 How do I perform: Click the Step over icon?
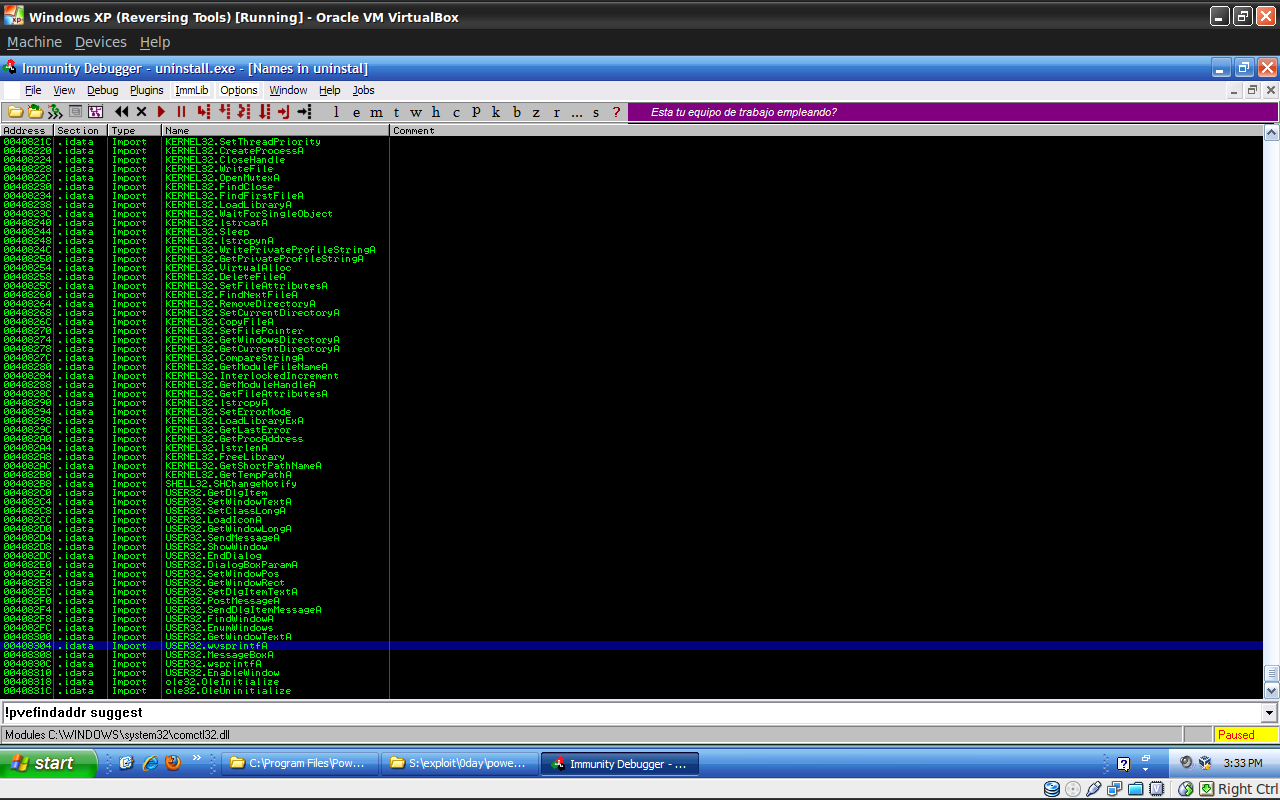click(224, 112)
